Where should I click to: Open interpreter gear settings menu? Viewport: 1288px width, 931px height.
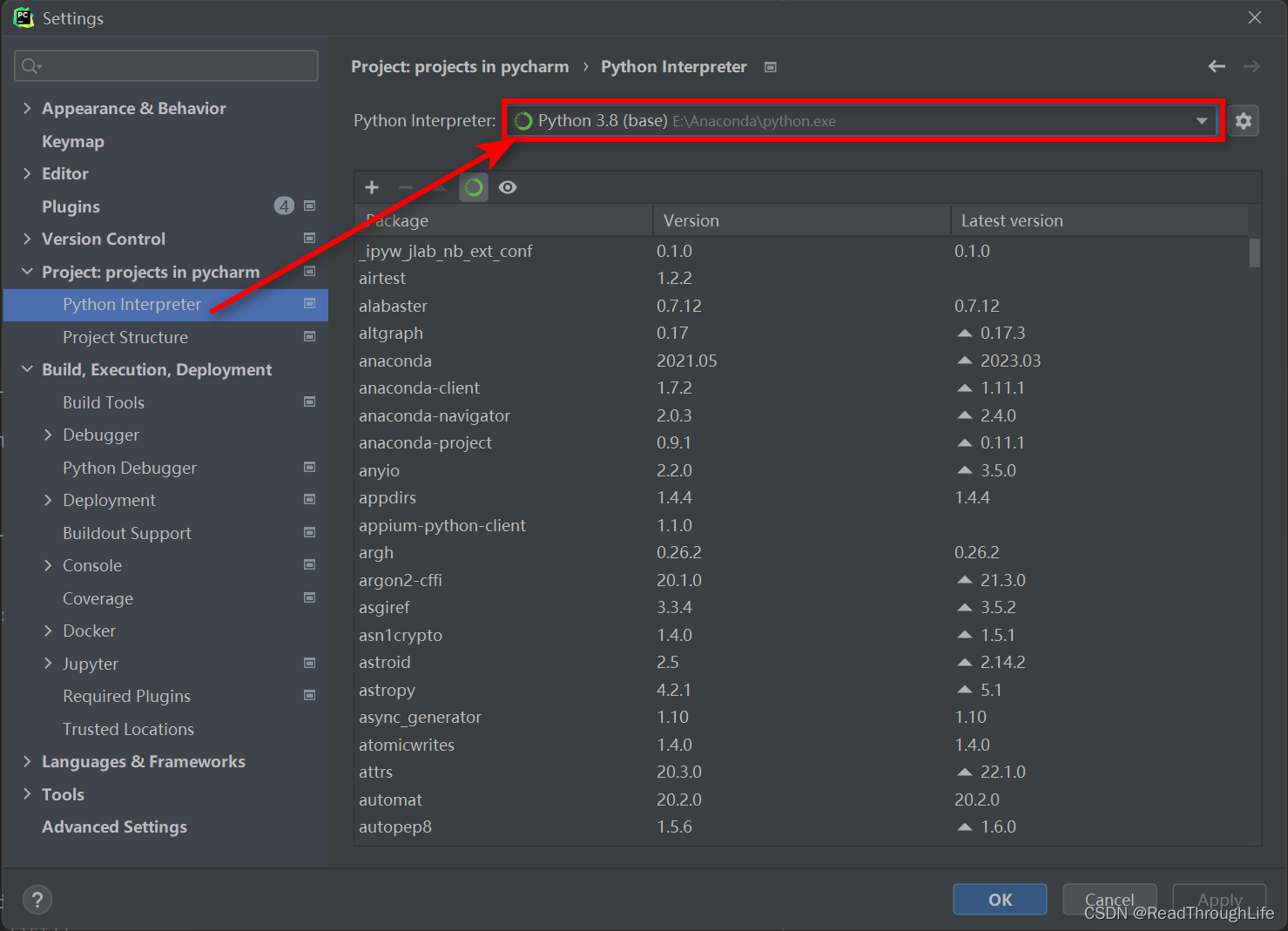1244,121
